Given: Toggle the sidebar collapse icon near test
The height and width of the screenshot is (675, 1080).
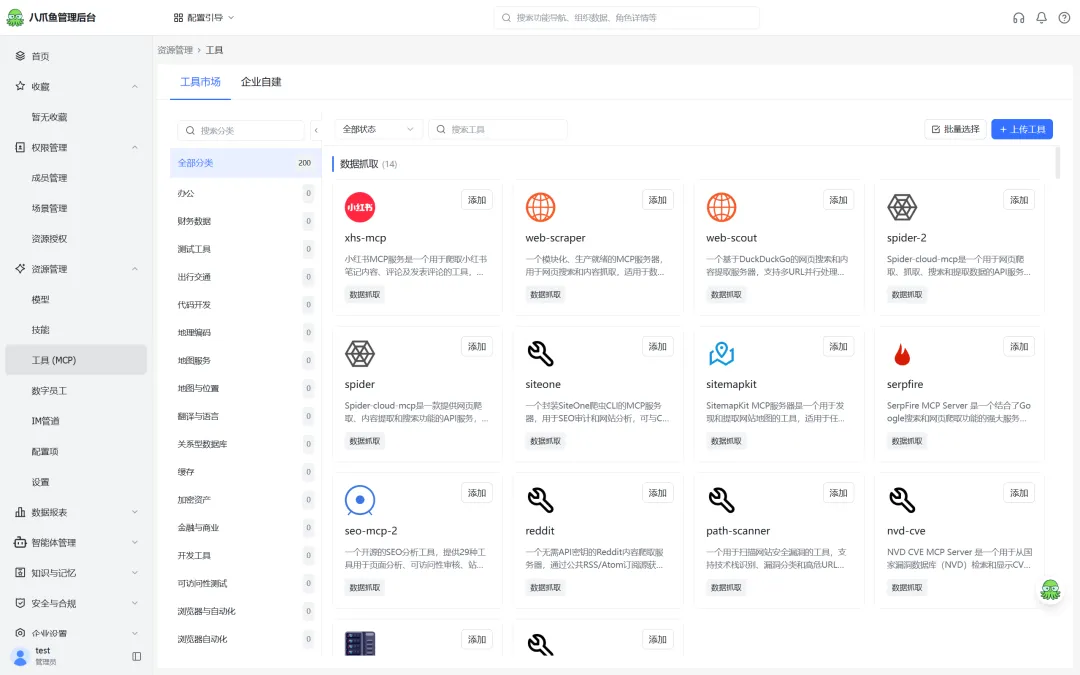Looking at the screenshot, I should click(x=136, y=656).
